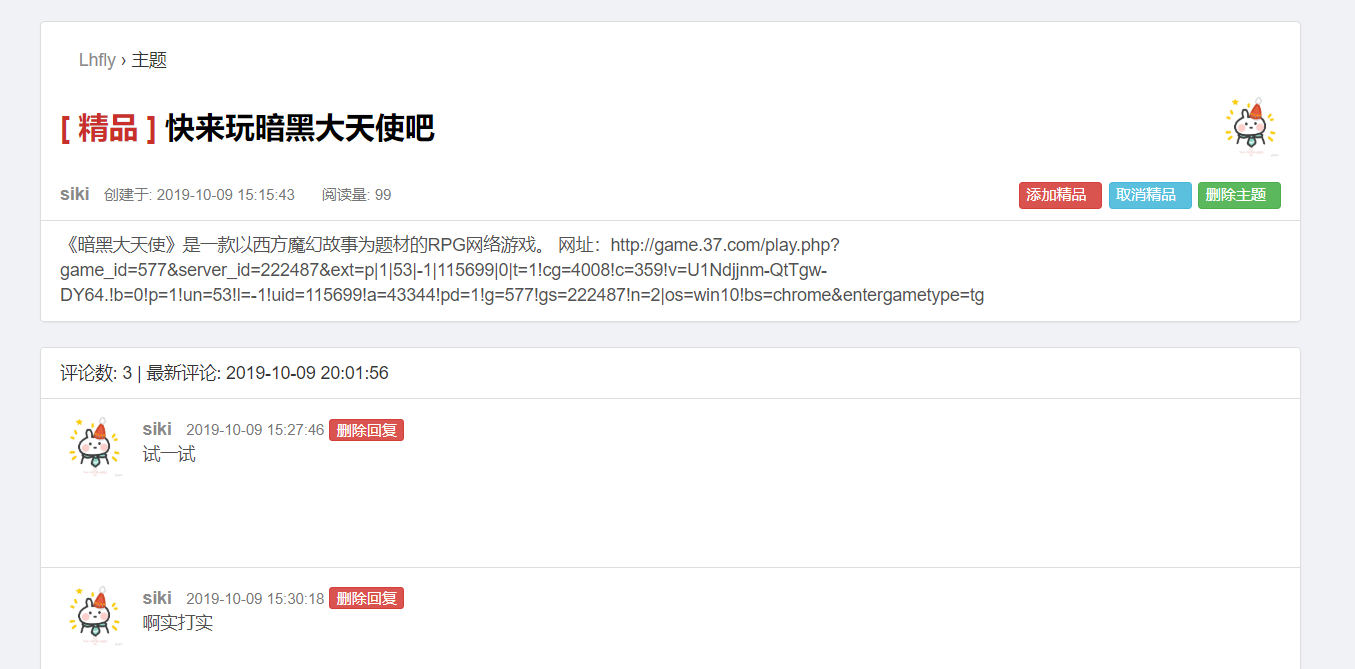Image resolution: width=1355 pixels, height=669 pixels.
Task: Click the game.37.com URL text in the post
Action: coord(522,270)
